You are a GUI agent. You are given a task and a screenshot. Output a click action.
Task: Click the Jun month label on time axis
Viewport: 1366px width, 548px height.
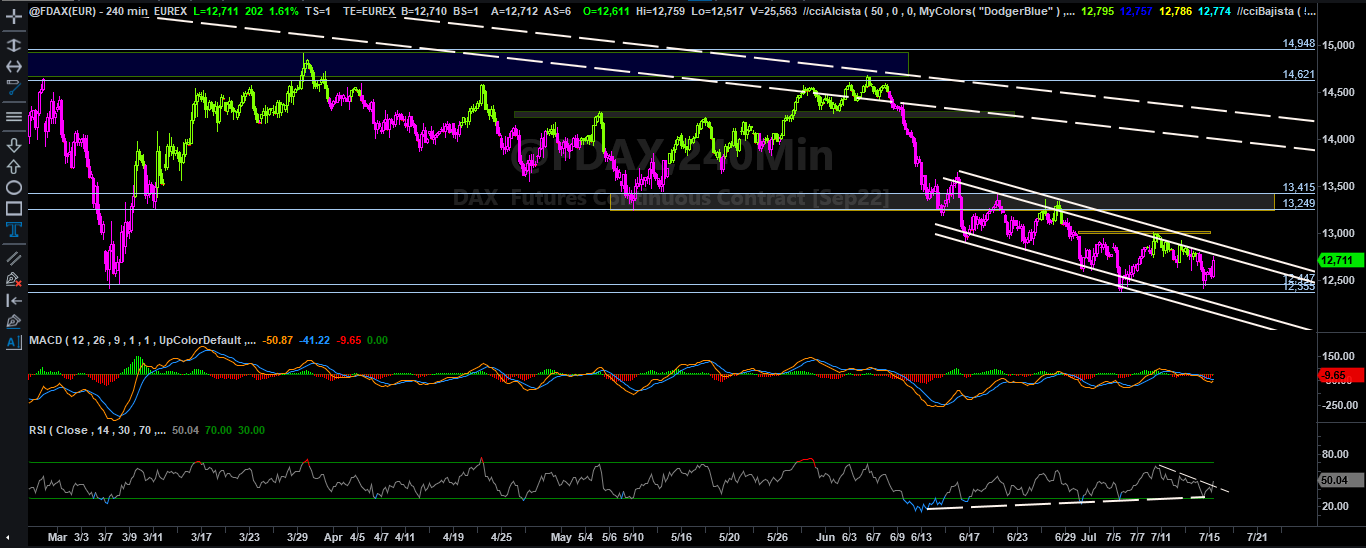(825, 537)
